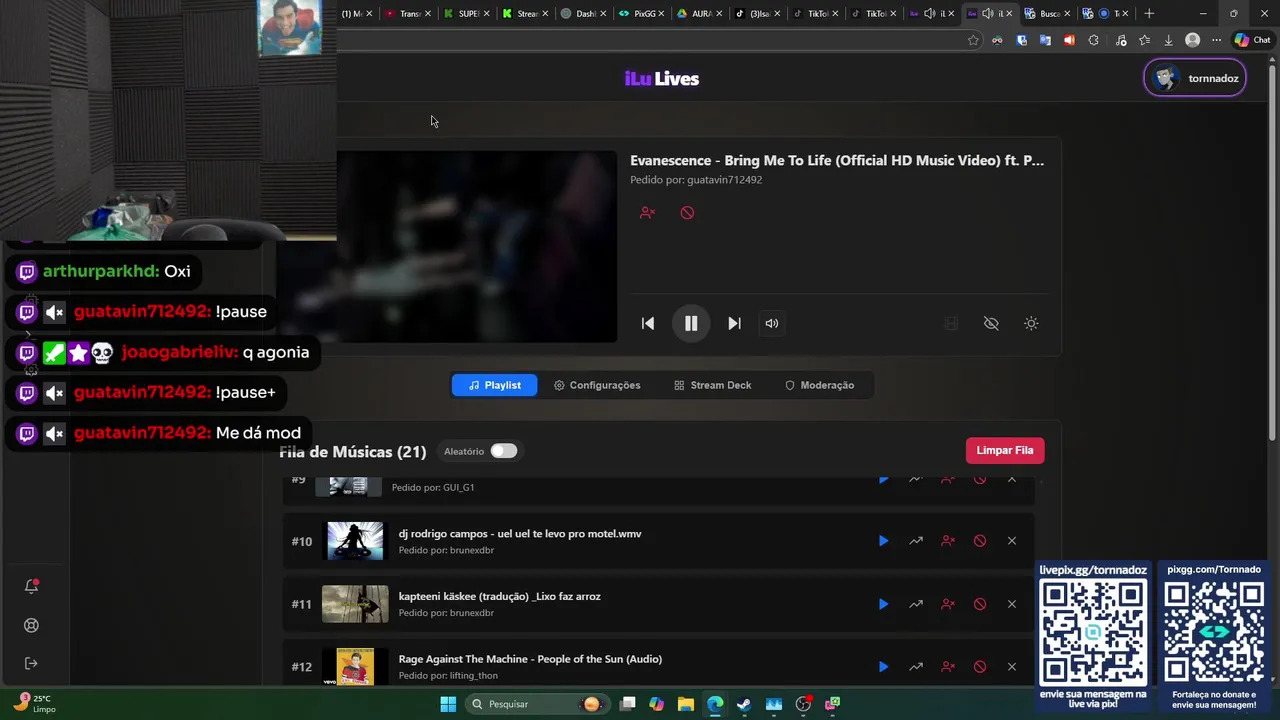1280x720 pixels.
Task: Open the Windows Start menu
Action: tap(448, 704)
